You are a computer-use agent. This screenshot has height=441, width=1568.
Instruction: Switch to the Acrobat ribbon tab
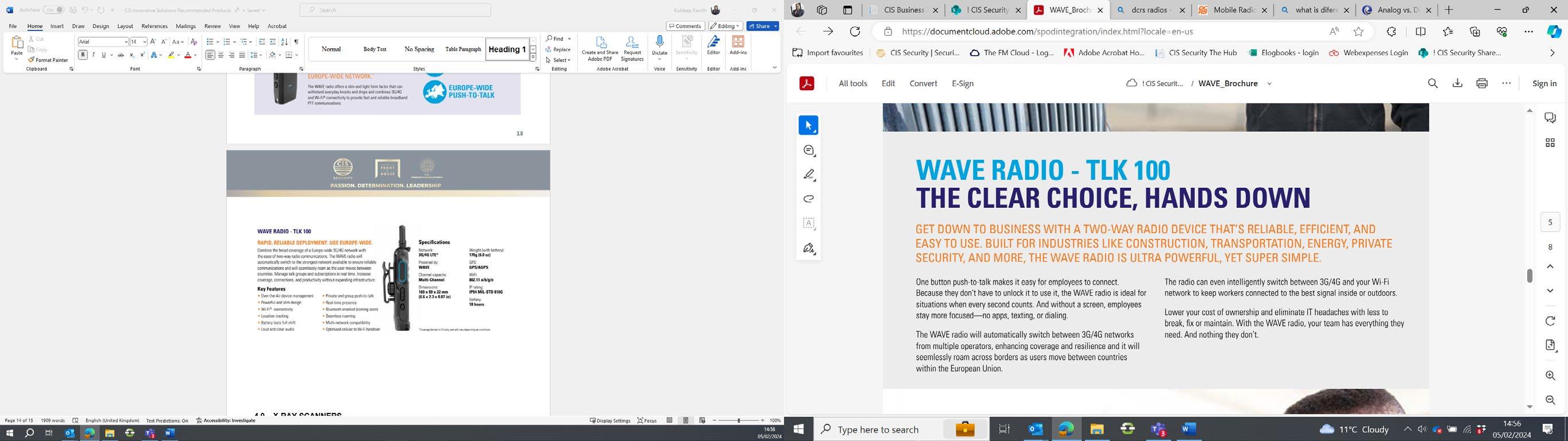coord(277,26)
